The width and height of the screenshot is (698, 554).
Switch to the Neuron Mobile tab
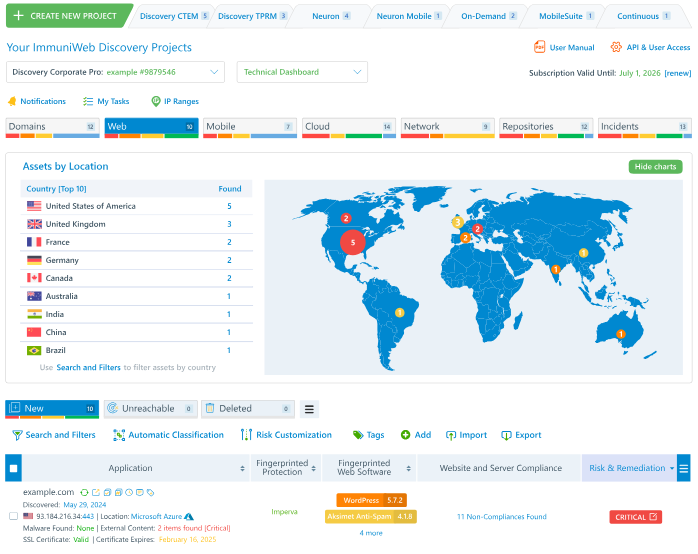(x=409, y=16)
